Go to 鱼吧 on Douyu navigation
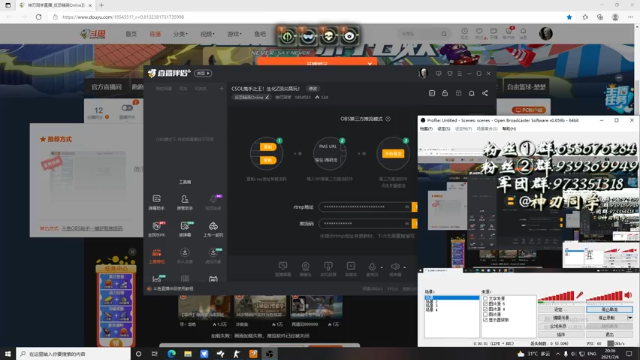This screenshot has height=360, width=640. pos(260,34)
